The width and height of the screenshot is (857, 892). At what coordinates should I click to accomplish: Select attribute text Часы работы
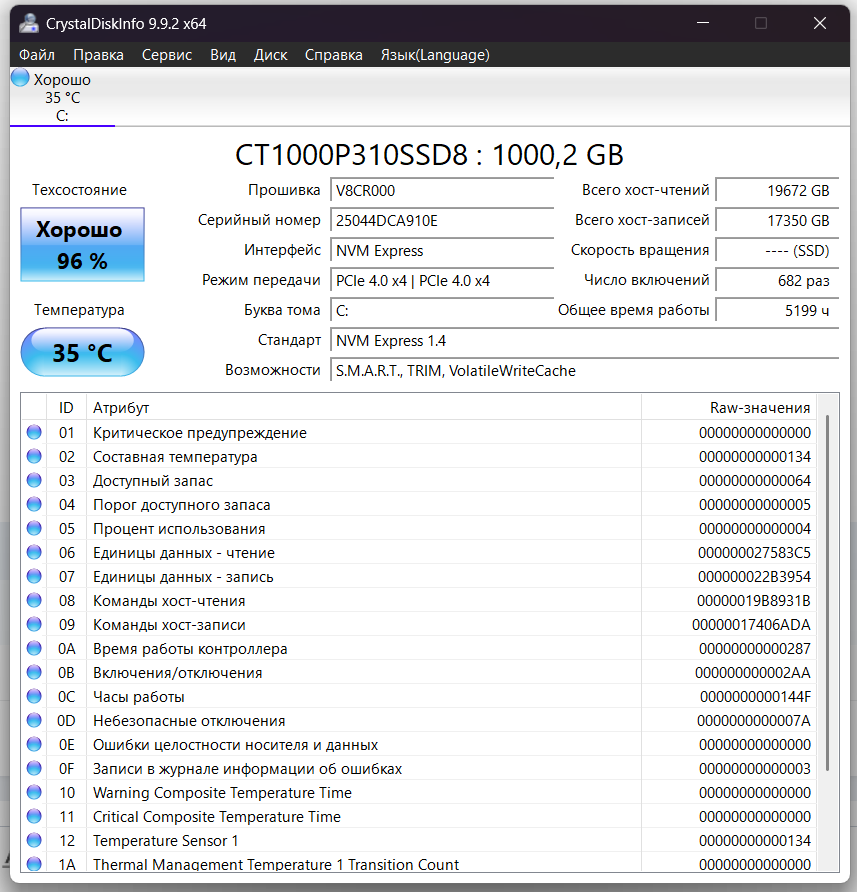[139, 697]
